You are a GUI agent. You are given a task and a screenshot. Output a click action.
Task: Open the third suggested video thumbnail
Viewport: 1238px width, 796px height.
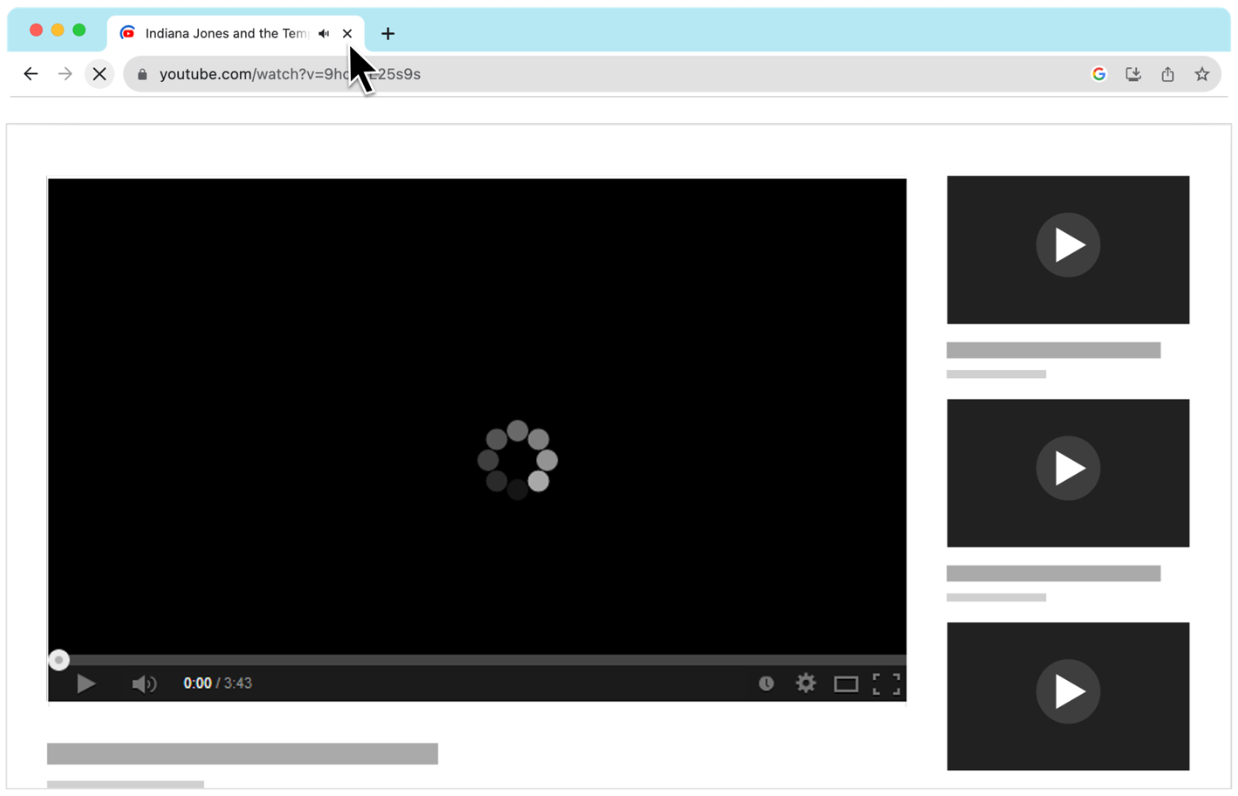click(1068, 696)
